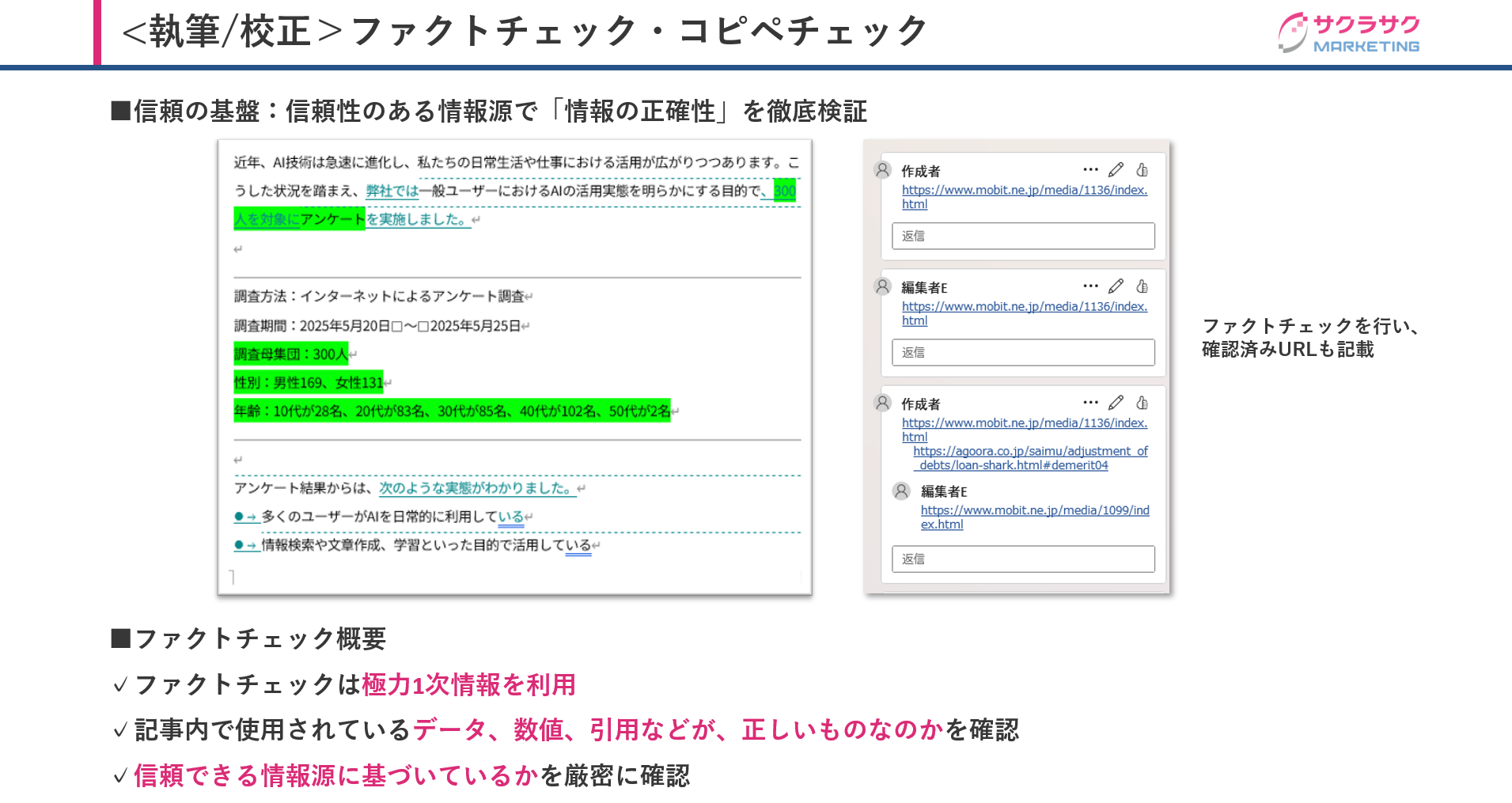The height and width of the screenshot is (803, 1512).
Task: Click the green-highlighted 調査母集団：300人 line
Action: coord(290,354)
